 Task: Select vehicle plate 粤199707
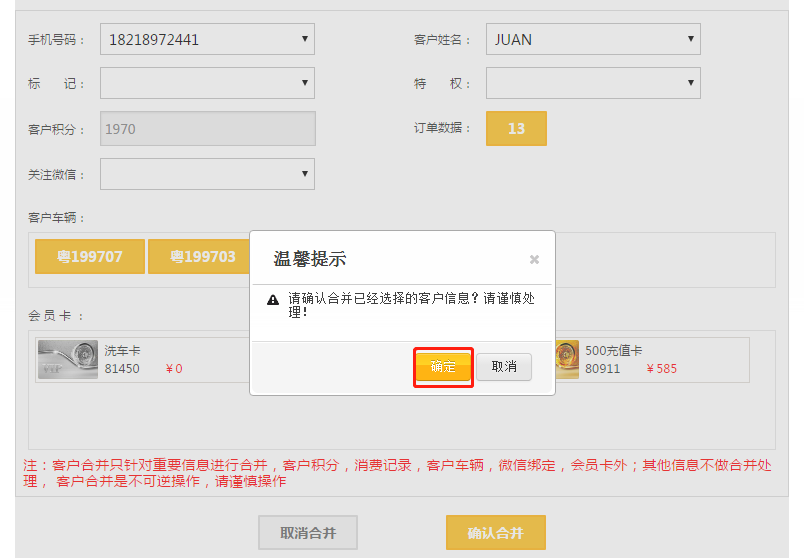[90, 257]
